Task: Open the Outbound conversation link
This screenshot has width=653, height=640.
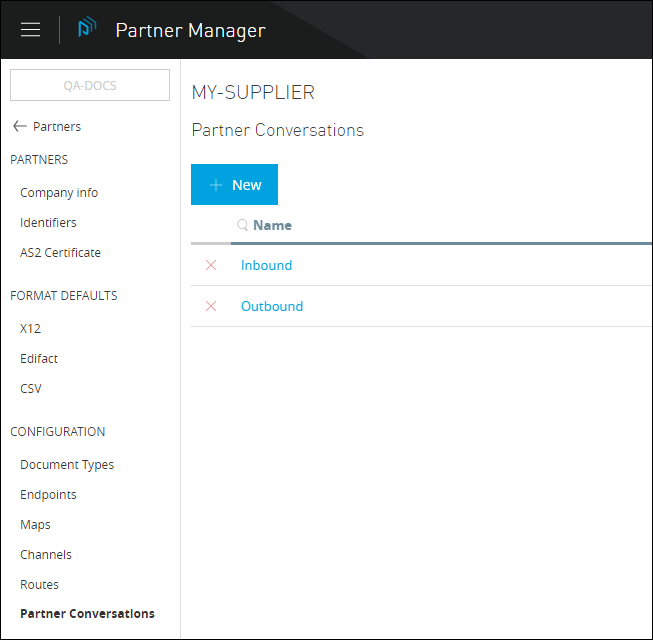Action: [x=271, y=306]
